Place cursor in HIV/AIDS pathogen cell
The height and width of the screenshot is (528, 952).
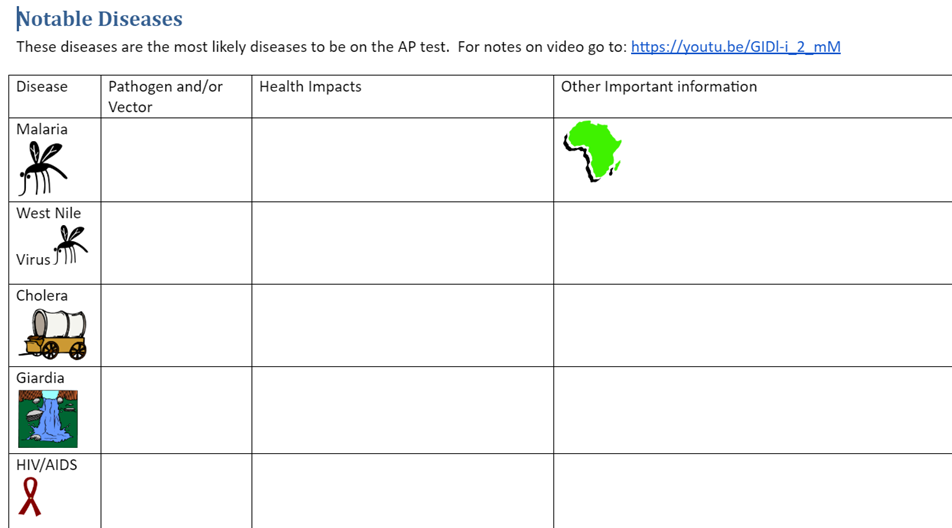(x=176, y=490)
